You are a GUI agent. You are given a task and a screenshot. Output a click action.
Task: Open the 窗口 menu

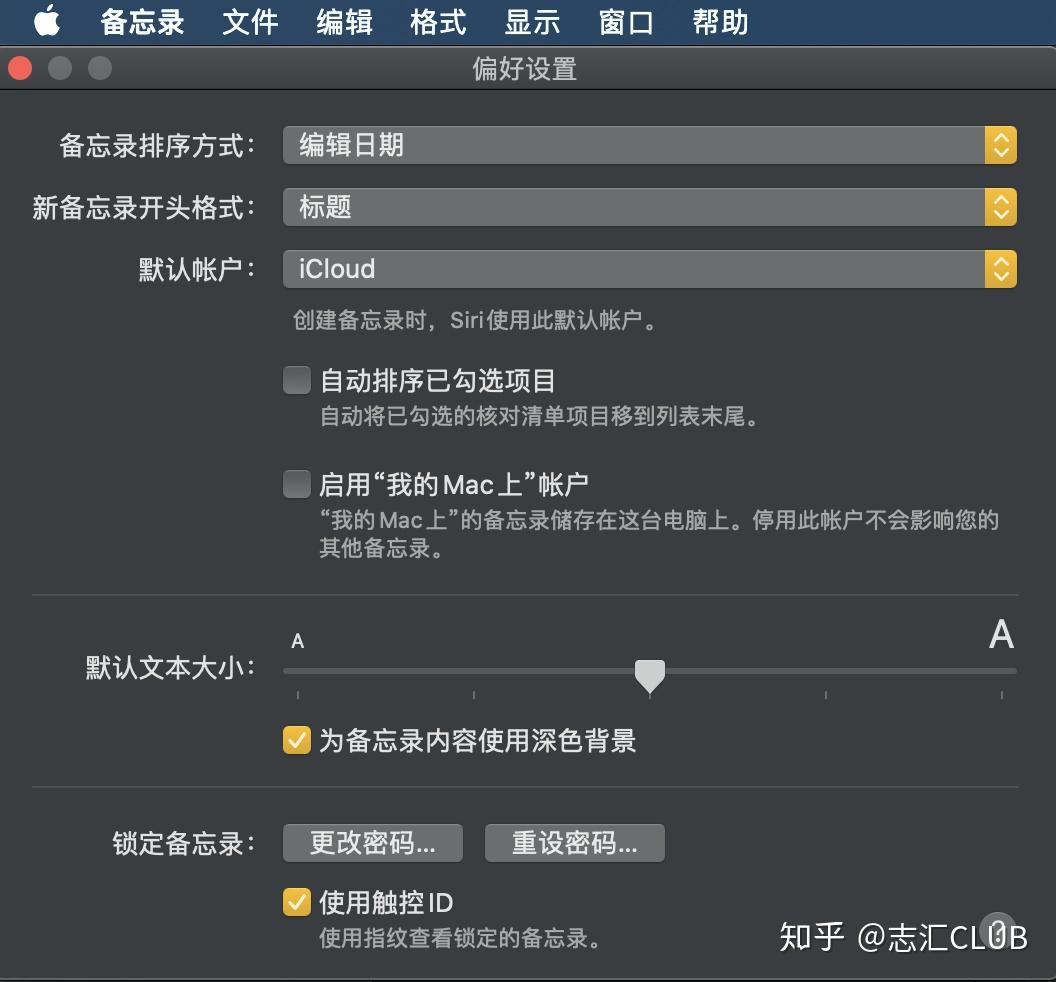coord(625,22)
